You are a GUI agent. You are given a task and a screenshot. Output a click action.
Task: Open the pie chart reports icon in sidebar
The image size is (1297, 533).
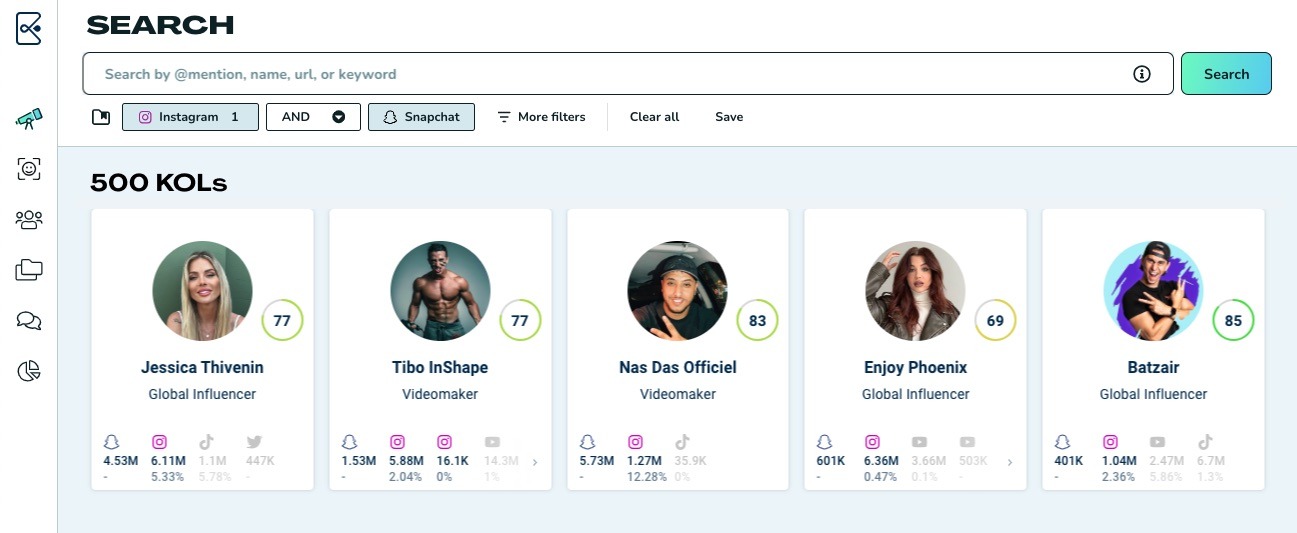coord(29,372)
